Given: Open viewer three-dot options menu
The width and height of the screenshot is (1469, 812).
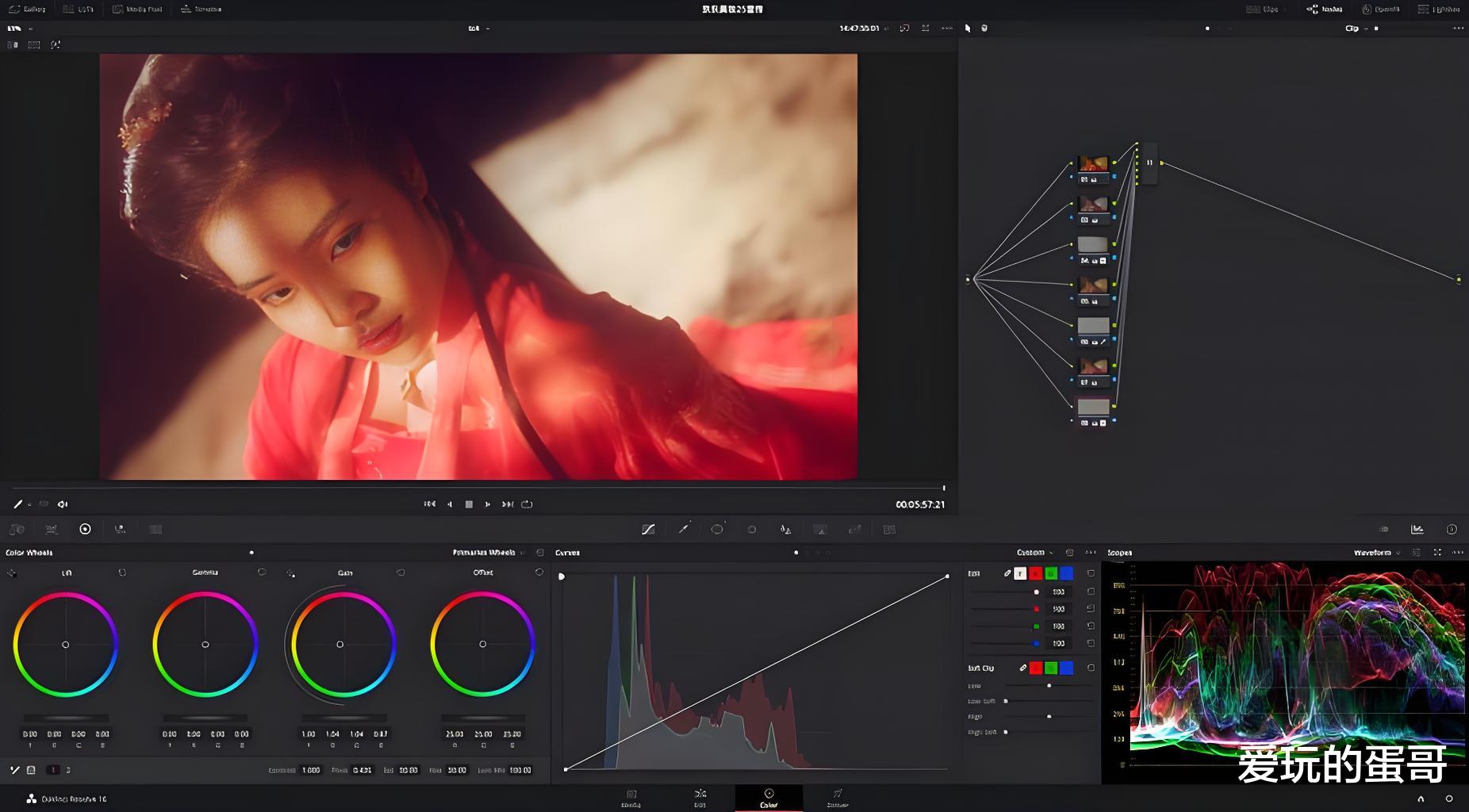Looking at the screenshot, I should pyautogui.click(x=946, y=28).
